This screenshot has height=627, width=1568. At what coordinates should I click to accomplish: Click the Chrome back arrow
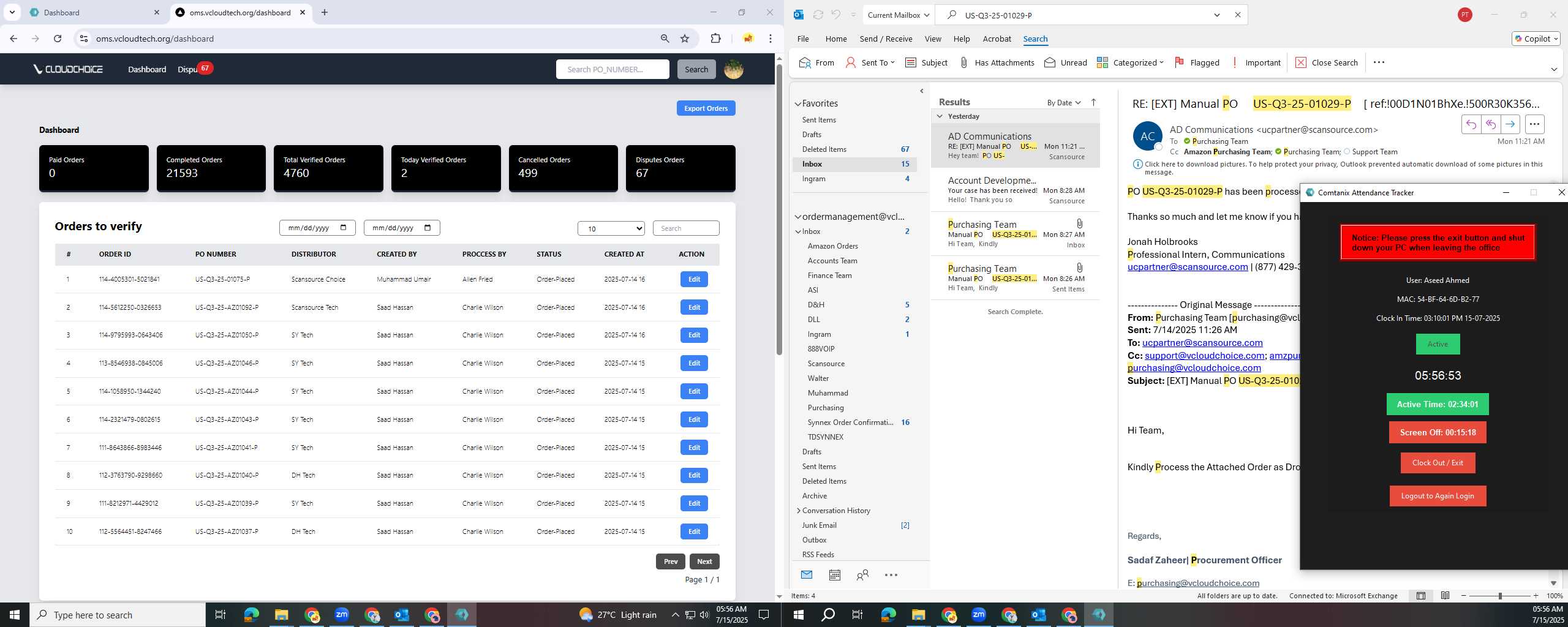(x=13, y=39)
